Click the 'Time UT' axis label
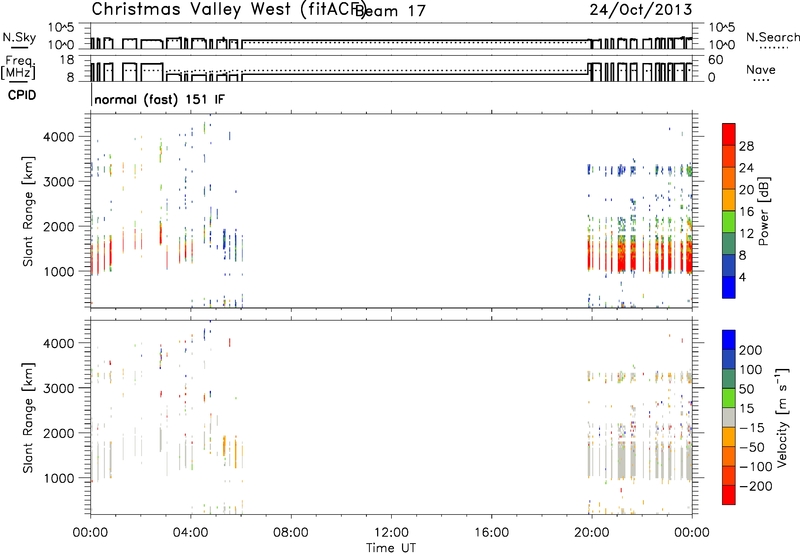 [391, 547]
